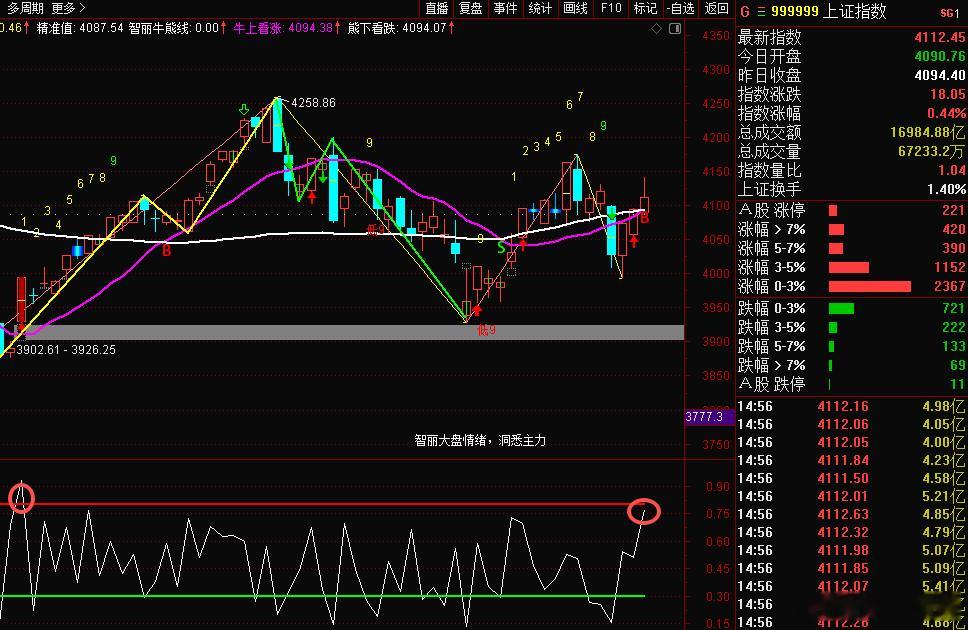Viewport: 968px width, 630px height.
Task: Click the red B marker below the white line
Action: pyautogui.click(x=166, y=251)
